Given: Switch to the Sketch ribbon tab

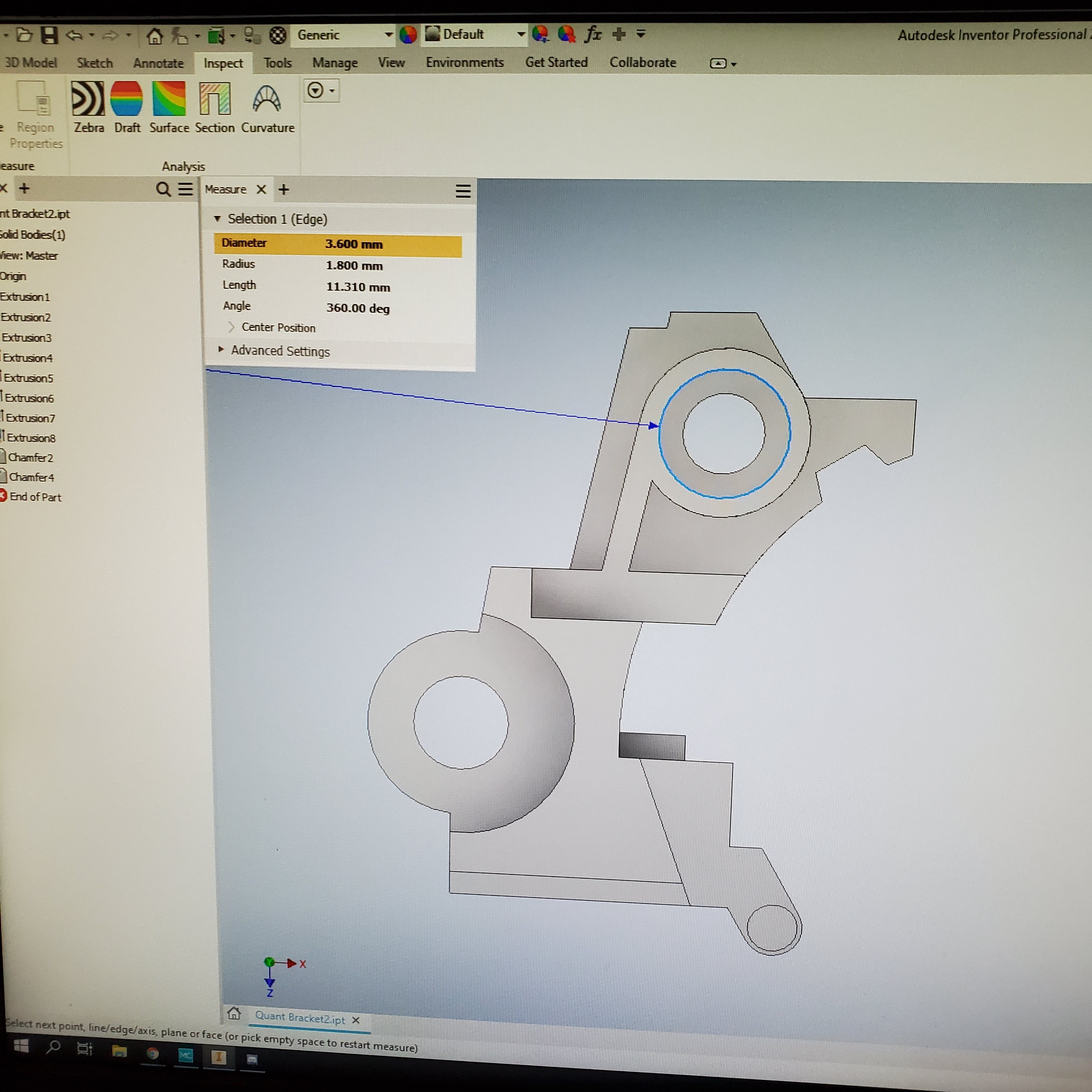Looking at the screenshot, I should tap(95, 63).
